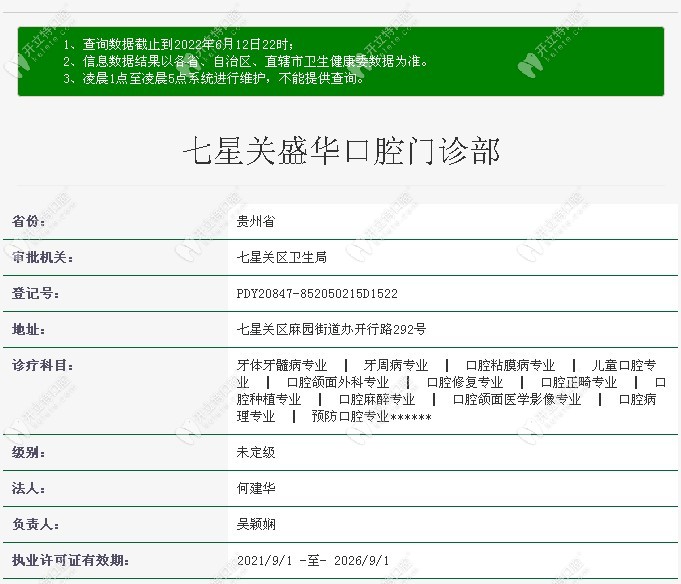Click the 牙周病专业 entry

tap(396, 366)
